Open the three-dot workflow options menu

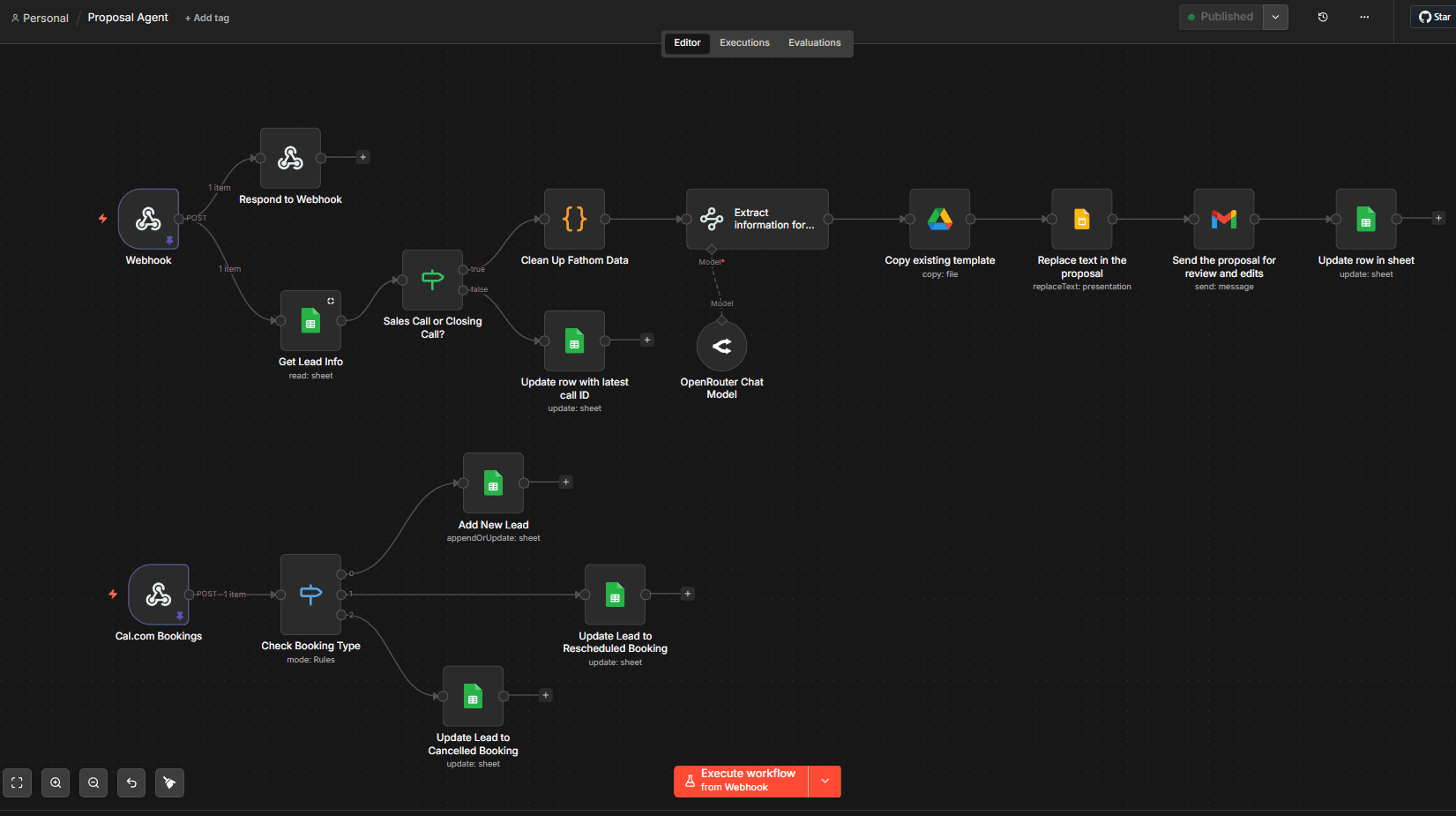(1364, 17)
